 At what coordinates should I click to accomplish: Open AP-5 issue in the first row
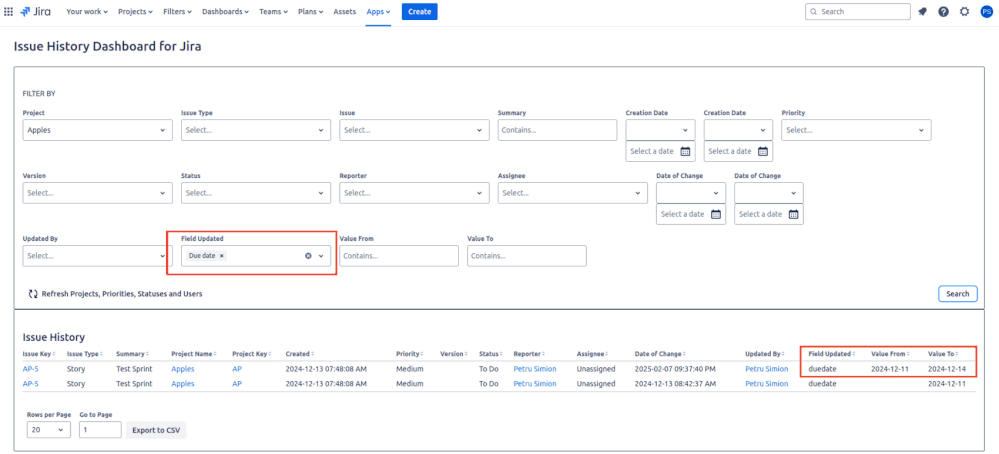click(31, 368)
